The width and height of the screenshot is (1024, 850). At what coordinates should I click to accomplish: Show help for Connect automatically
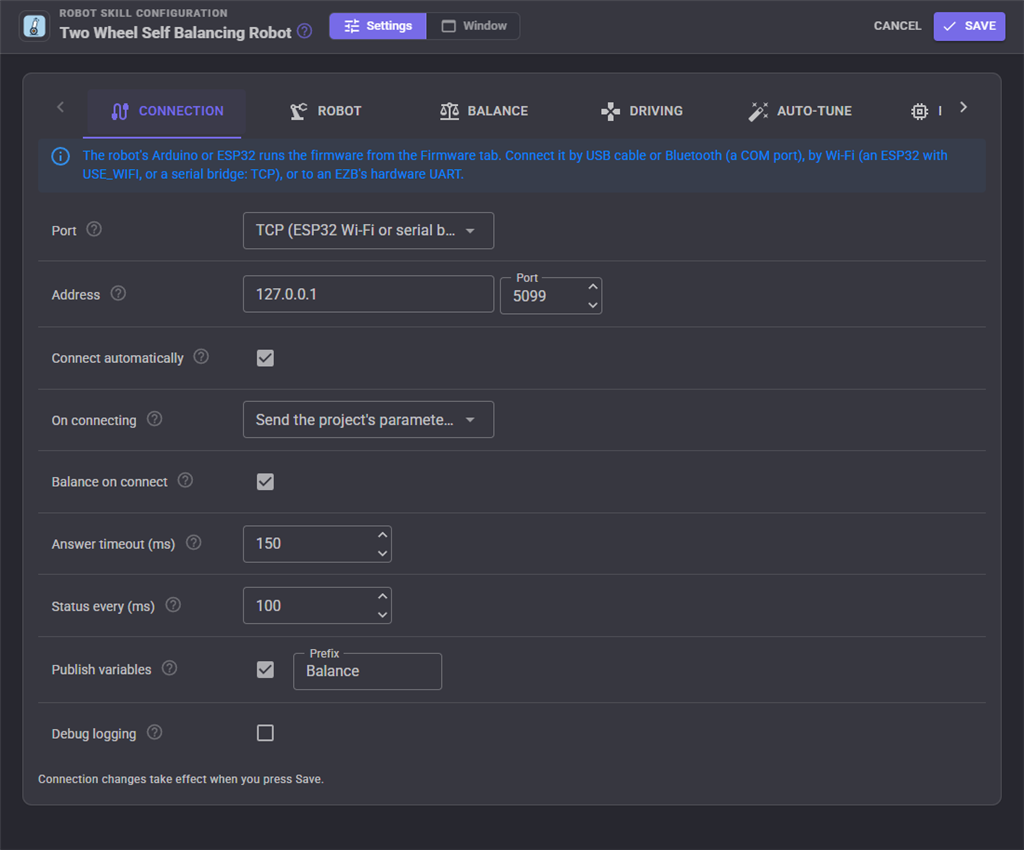(201, 356)
